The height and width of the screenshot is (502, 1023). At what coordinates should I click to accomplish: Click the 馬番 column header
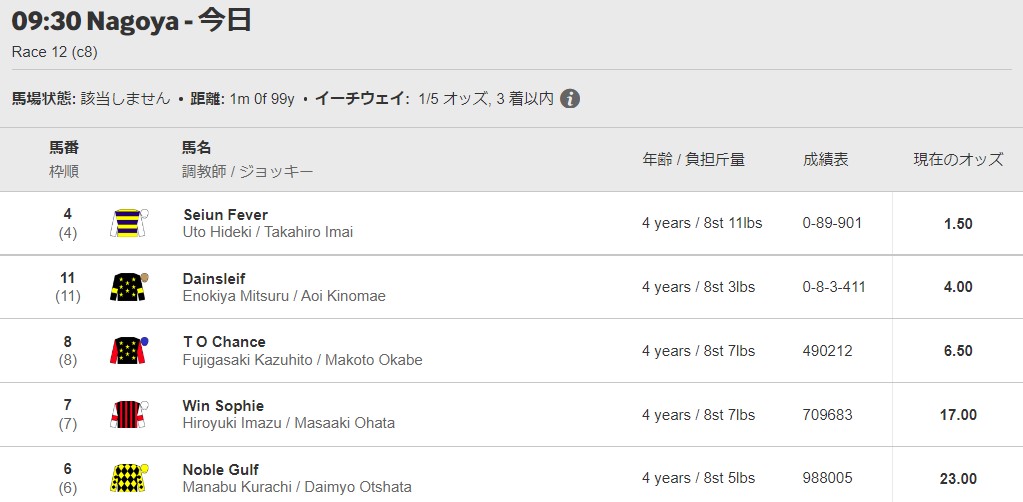tap(64, 148)
